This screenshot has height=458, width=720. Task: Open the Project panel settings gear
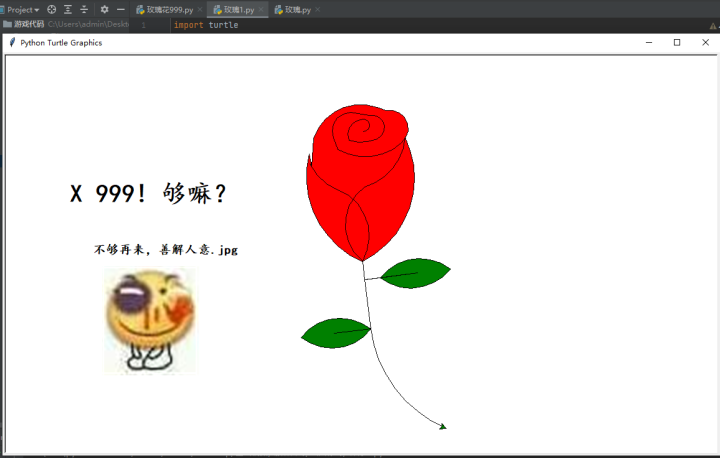click(105, 9)
